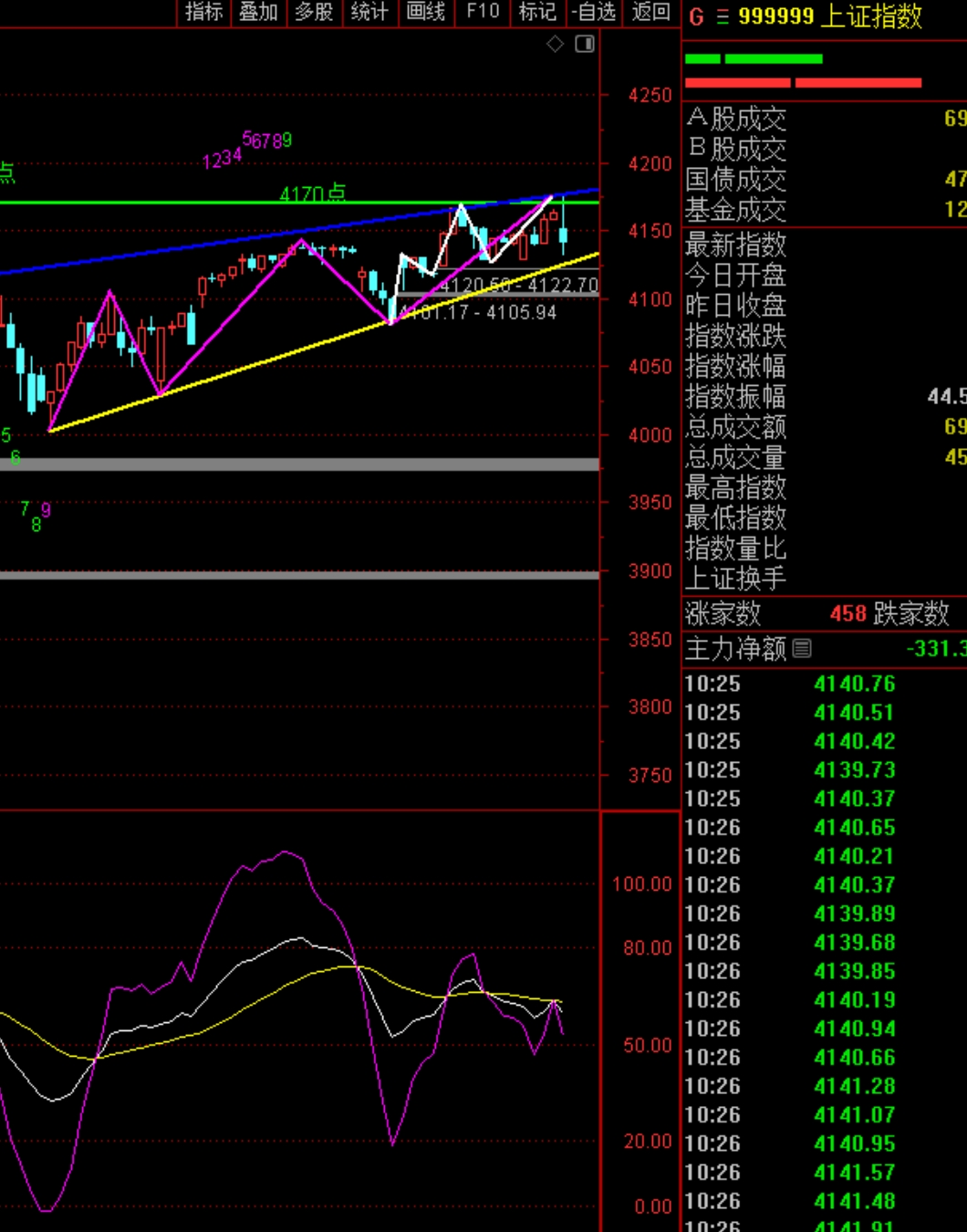Select the 多股 multi-stock view
This screenshot has width=967, height=1232.
pyautogui.click(x=314, y=12)
